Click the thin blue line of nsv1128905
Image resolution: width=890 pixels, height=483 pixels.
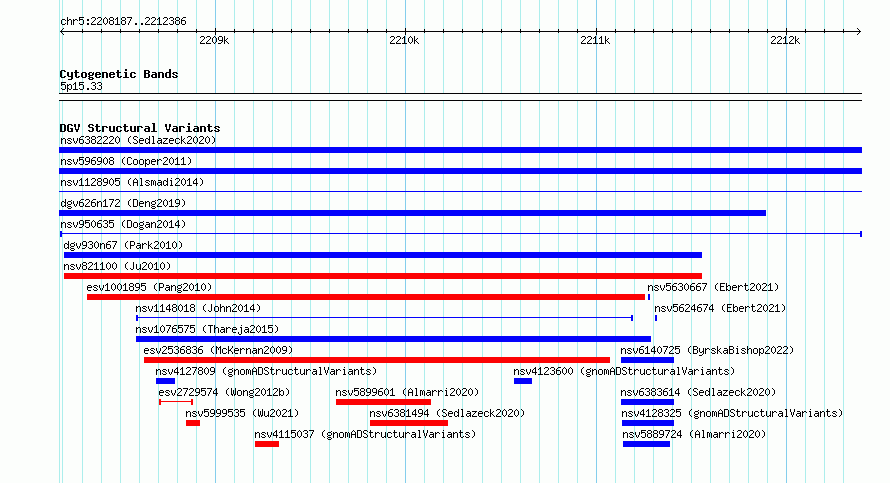(x=460, y=192)
